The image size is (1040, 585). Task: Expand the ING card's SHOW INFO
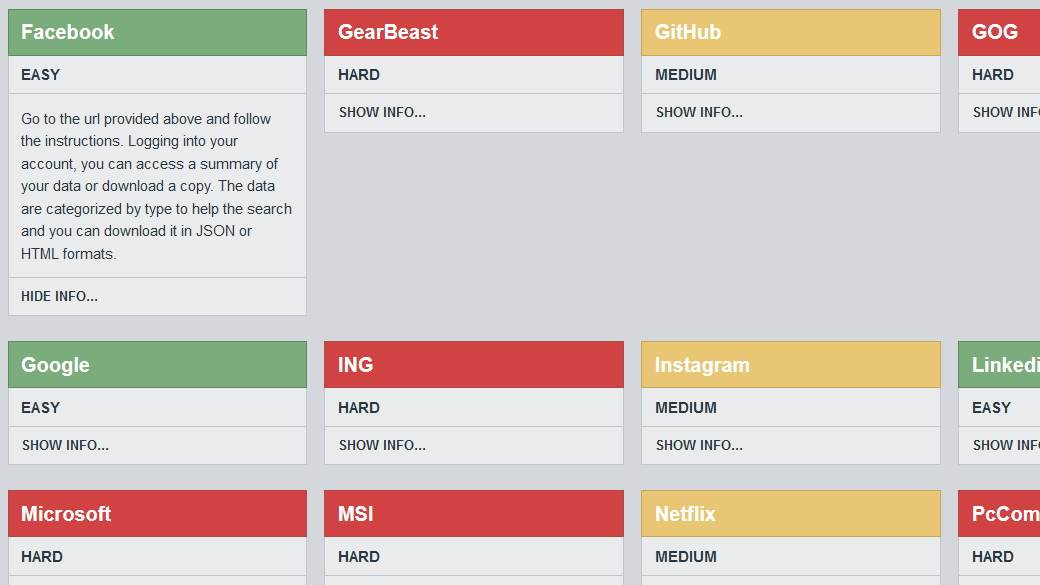[x=382, y=445]
